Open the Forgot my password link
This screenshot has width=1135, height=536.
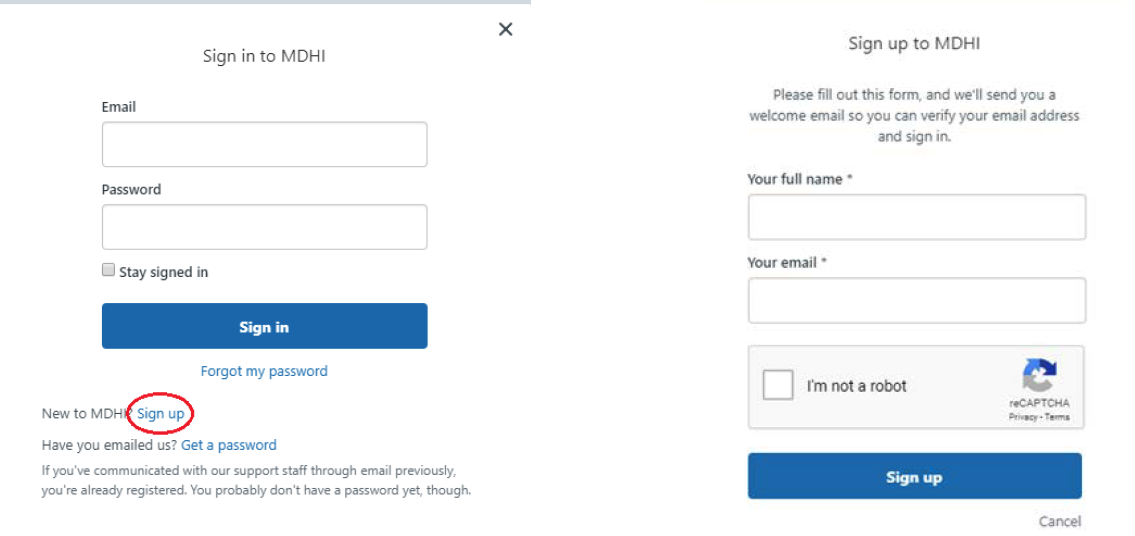(264, 371)
